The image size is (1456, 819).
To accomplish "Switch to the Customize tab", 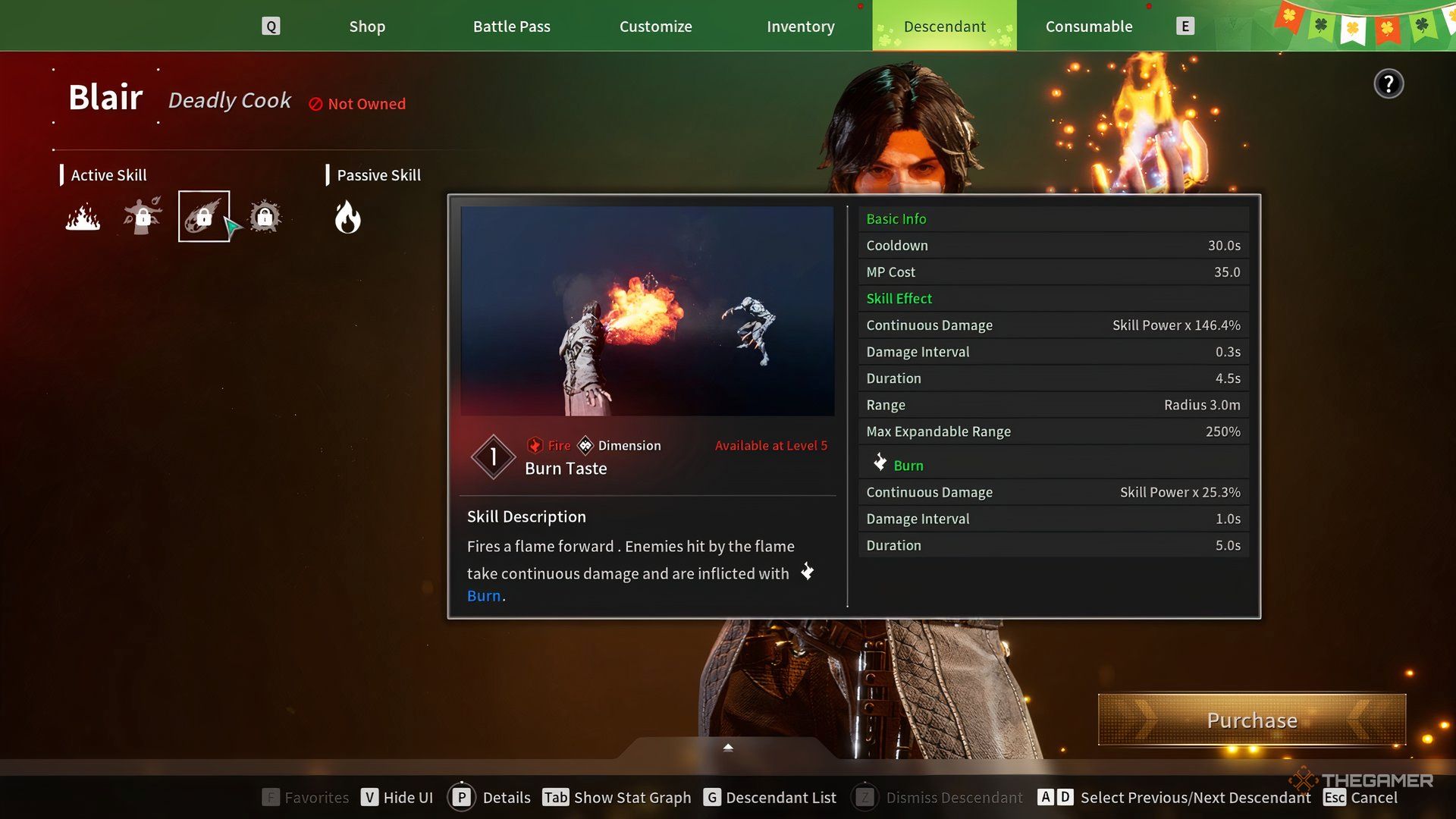I will (x=656, y=27).
